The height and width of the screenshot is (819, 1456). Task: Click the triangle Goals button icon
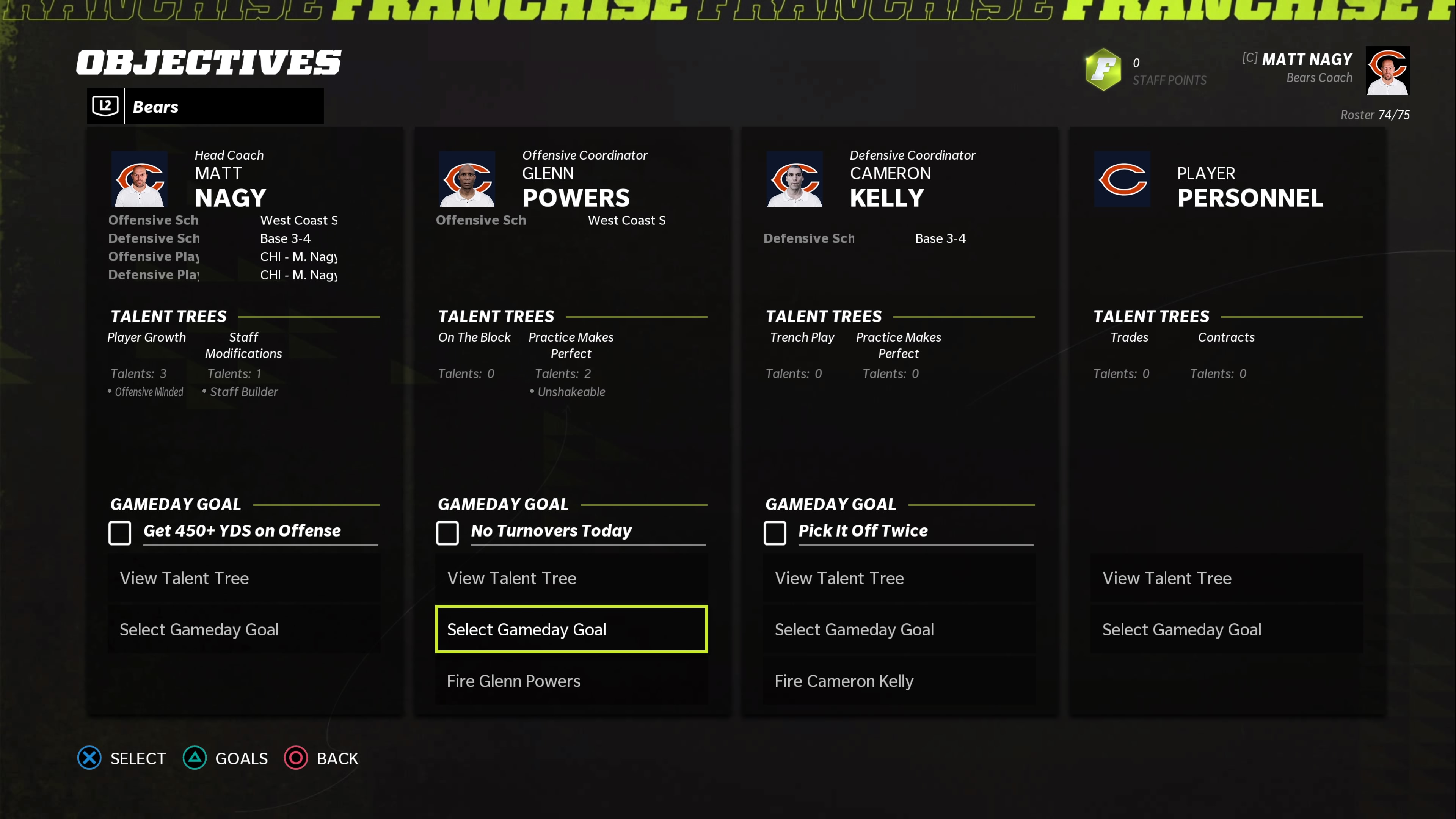[x=195, y=758]
